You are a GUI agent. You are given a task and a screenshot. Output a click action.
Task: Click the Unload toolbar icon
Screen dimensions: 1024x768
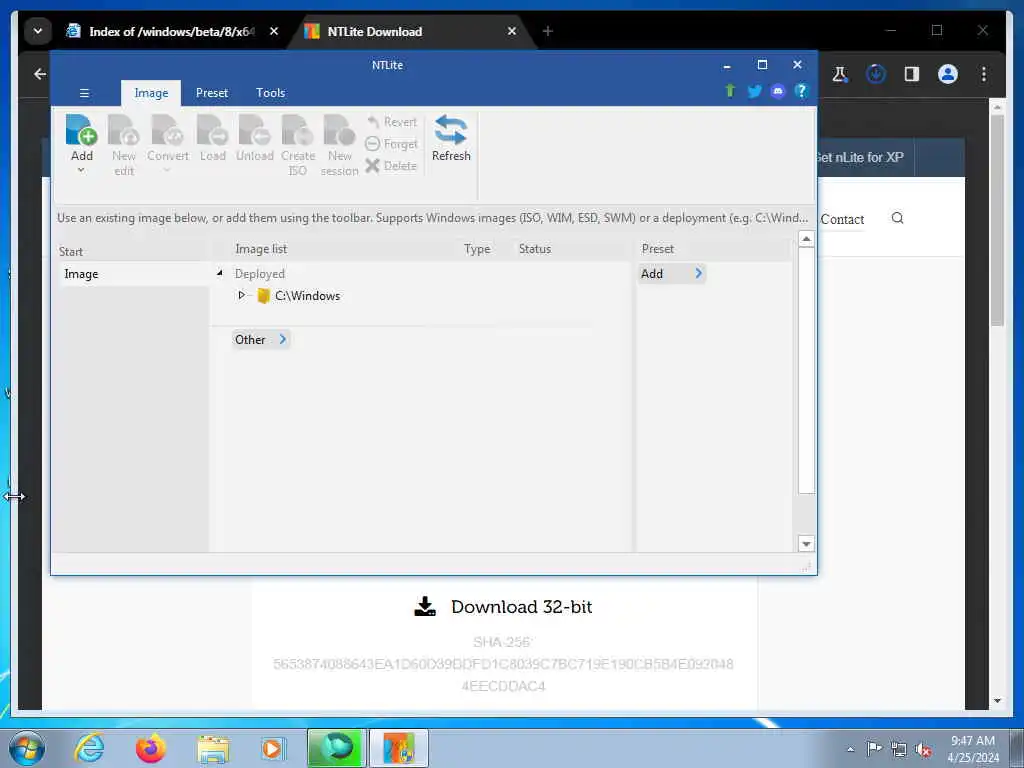tap(254, 138)
